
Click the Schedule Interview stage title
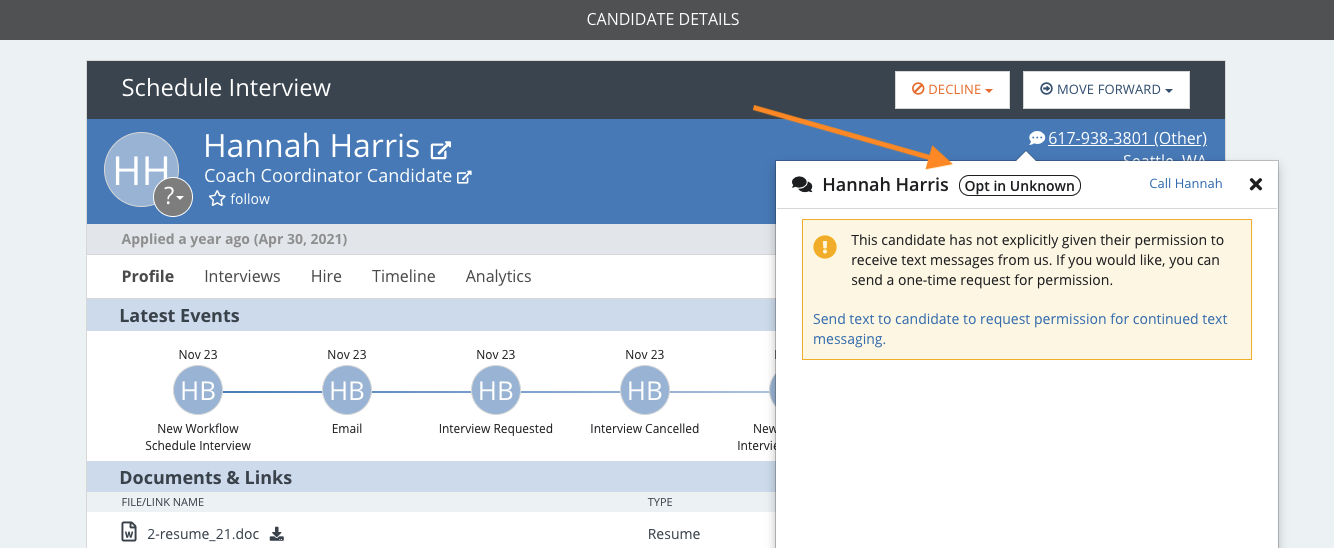point(226,88)
